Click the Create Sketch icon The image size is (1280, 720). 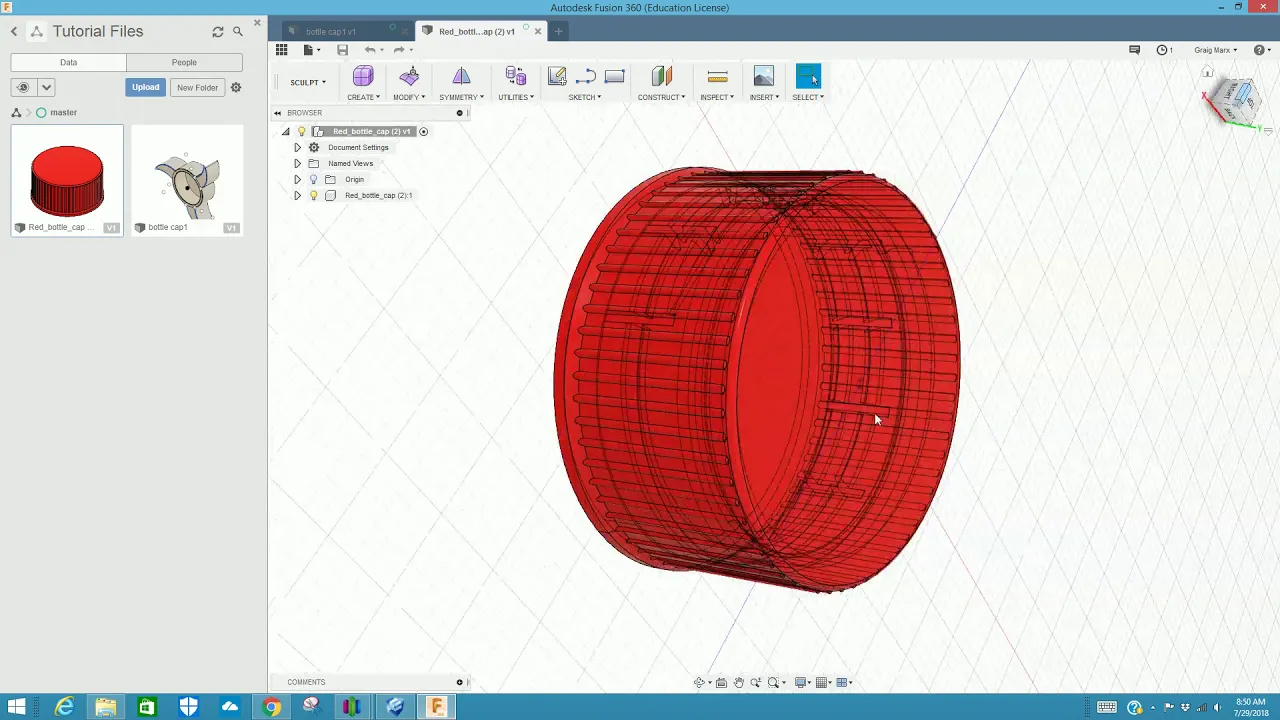click(x=557, y=77)
